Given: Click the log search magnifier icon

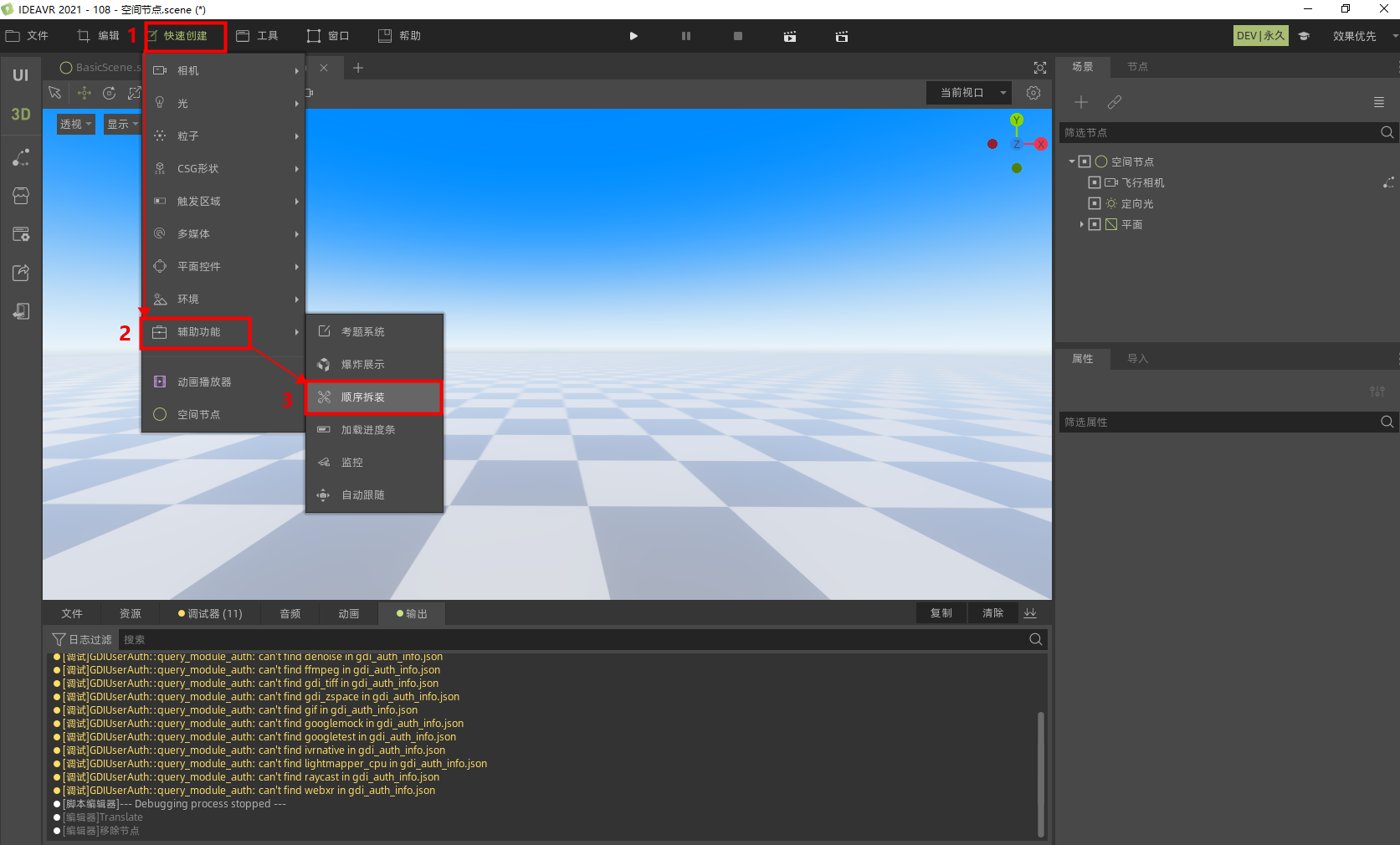Looking at the screenshot, I should coord(1035,639).
